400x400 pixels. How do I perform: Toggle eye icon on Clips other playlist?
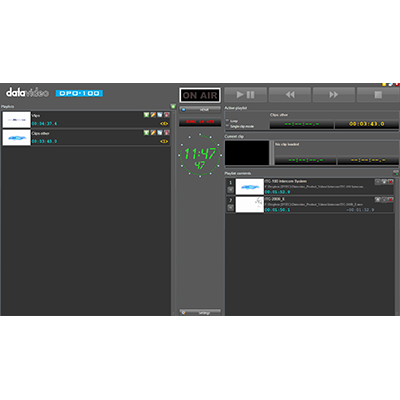pos(164,141)
